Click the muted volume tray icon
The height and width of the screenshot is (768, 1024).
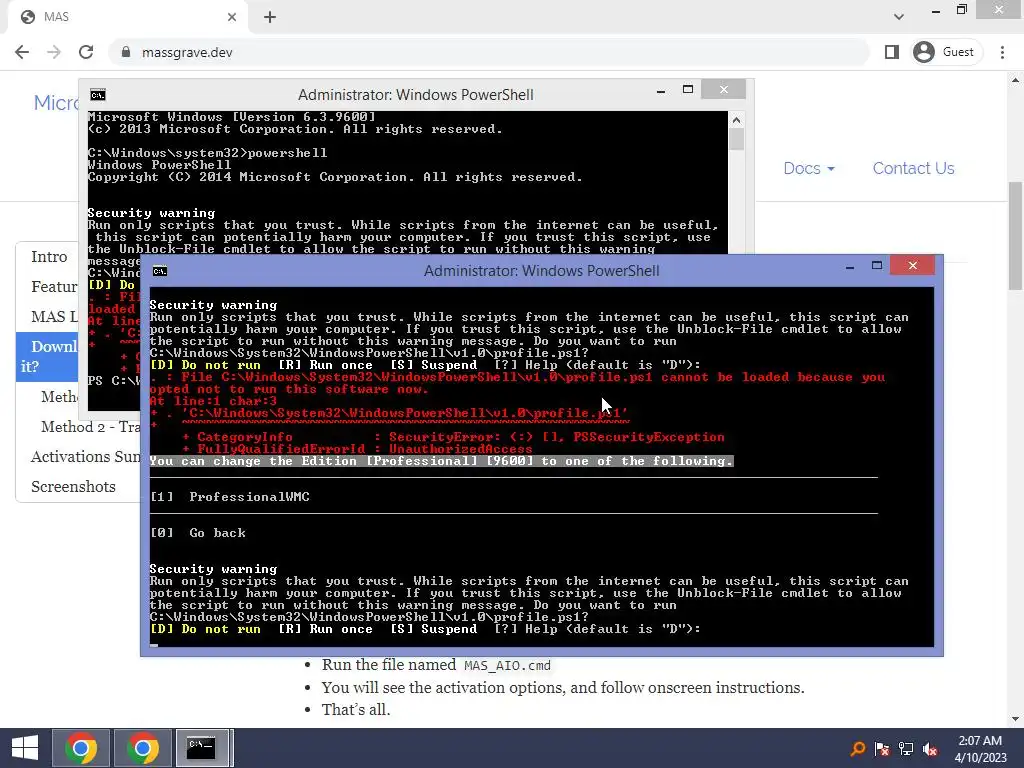click(x=930, y=749)
